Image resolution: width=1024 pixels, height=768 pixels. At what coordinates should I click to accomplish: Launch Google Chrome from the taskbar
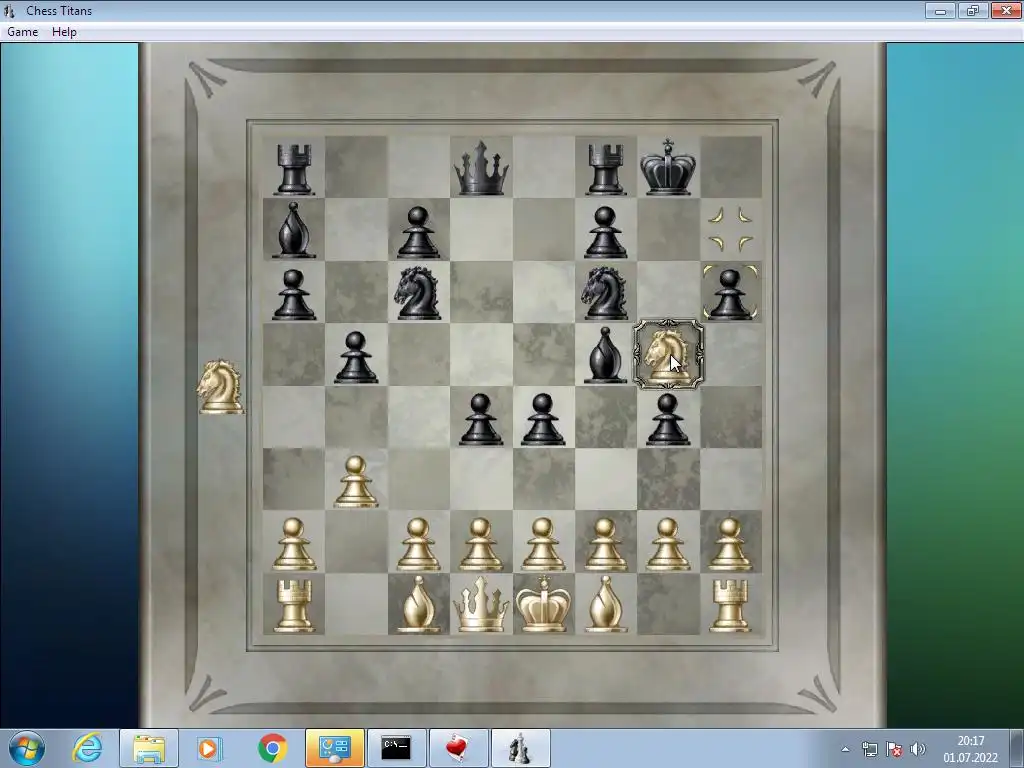pyautogui.click(x=272, y=748)
